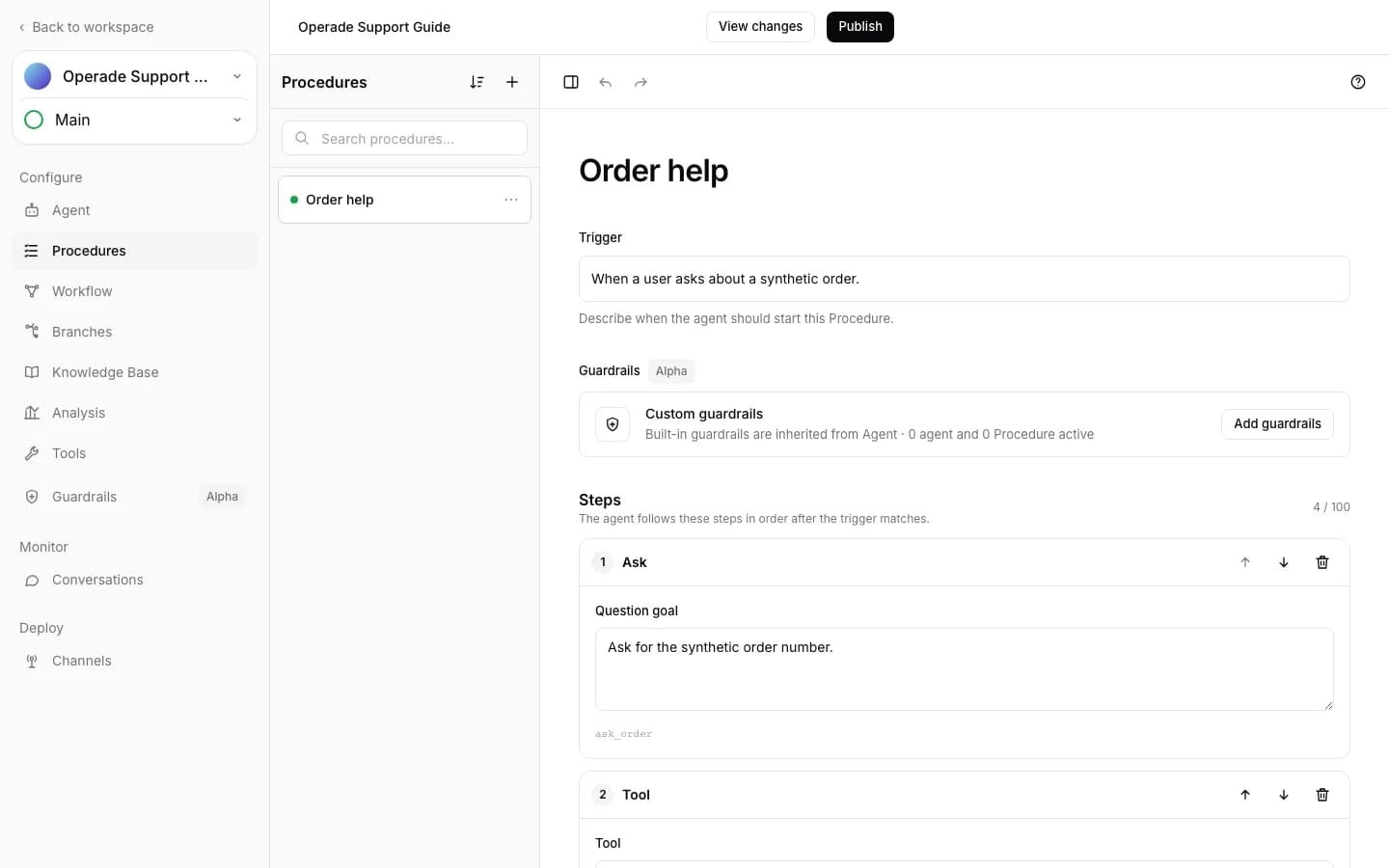Edit the Trigger text field
The height and width of the screenshot is (868, 1389).
[965, 279]
